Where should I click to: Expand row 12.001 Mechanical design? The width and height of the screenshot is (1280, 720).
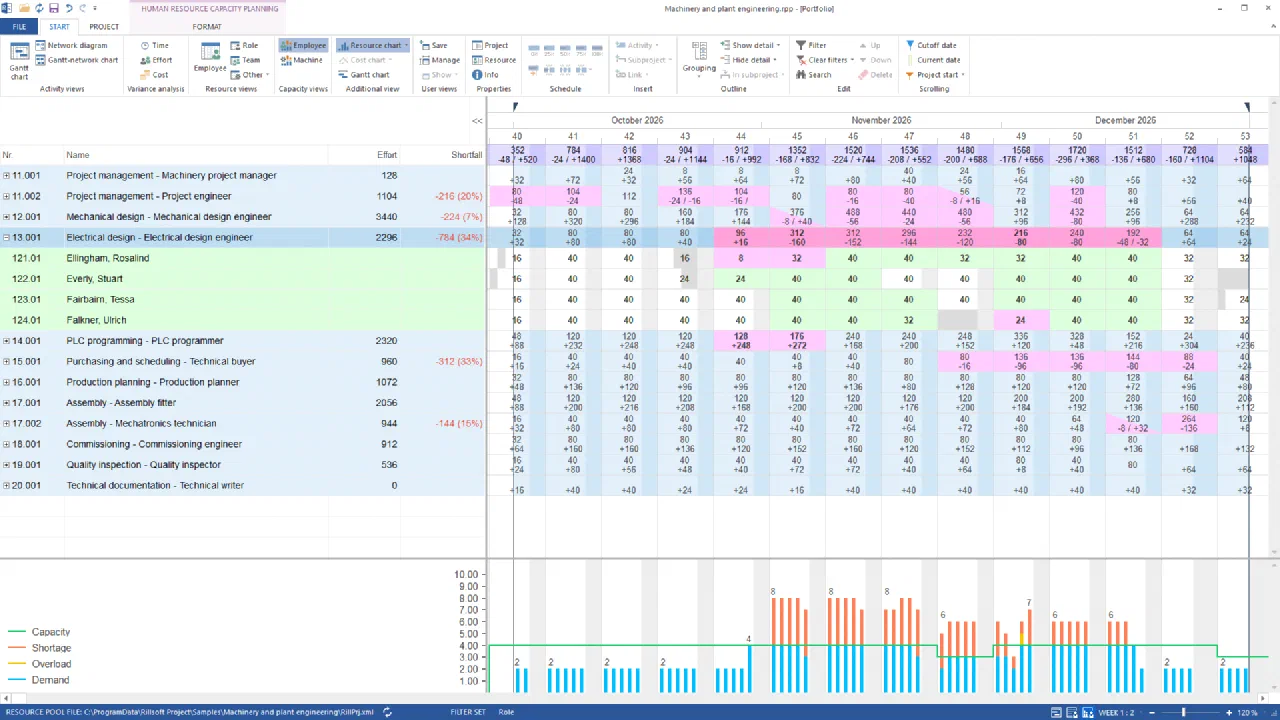pos(6,217)
